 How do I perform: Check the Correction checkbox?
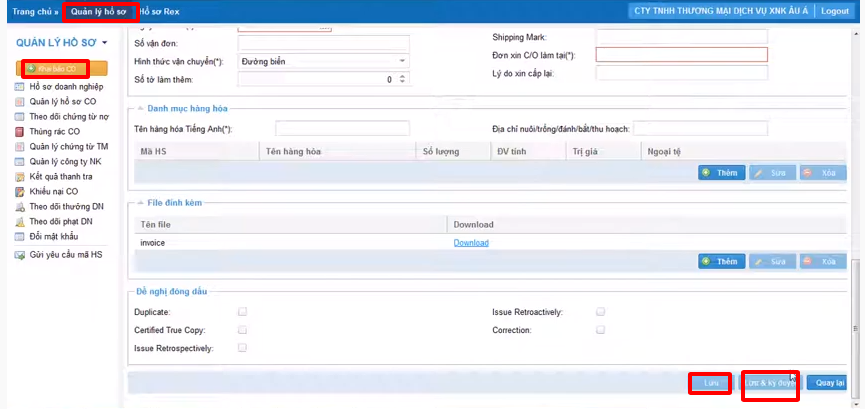click(600, 330)
